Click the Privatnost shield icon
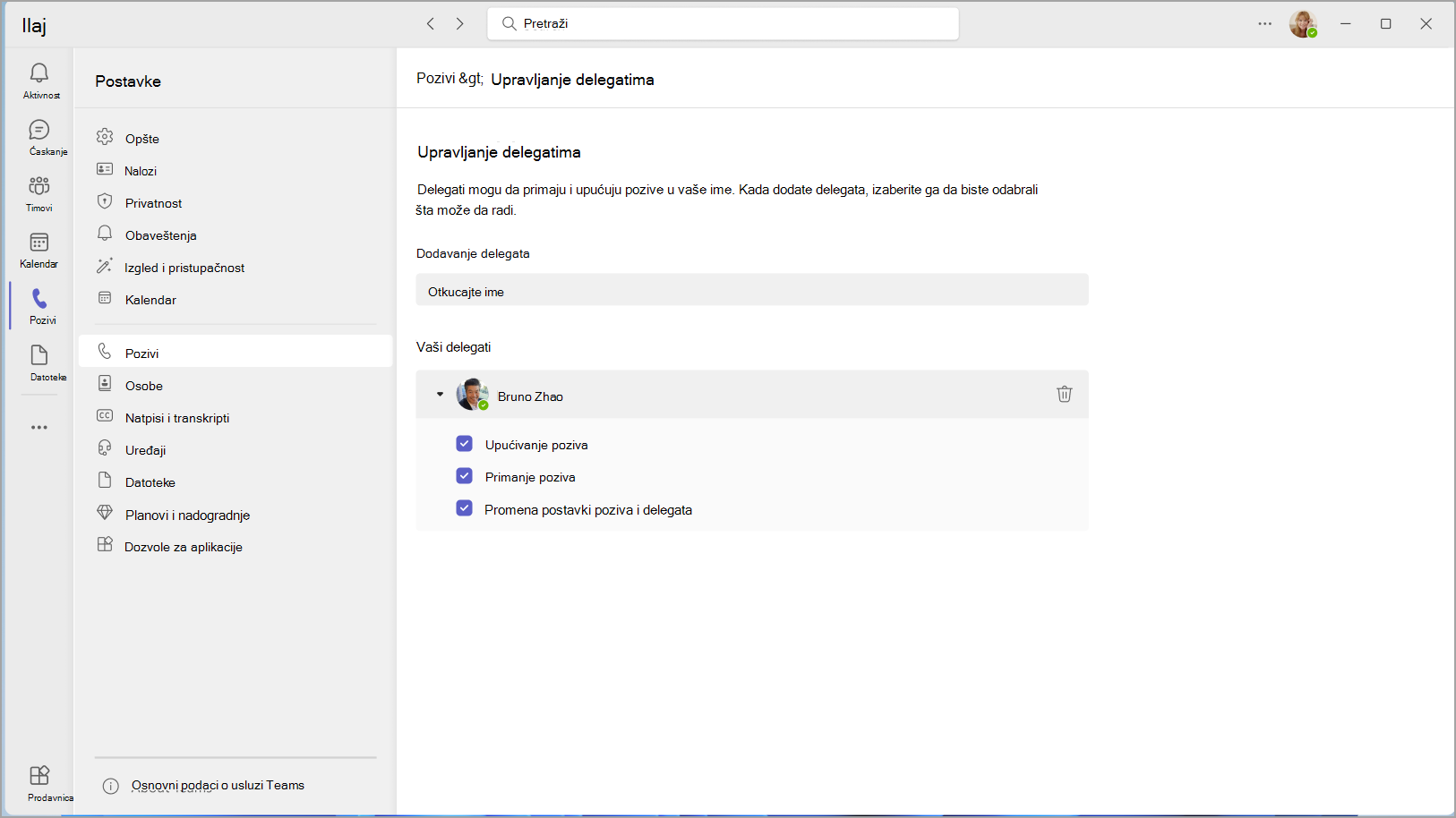 (105, 201)
